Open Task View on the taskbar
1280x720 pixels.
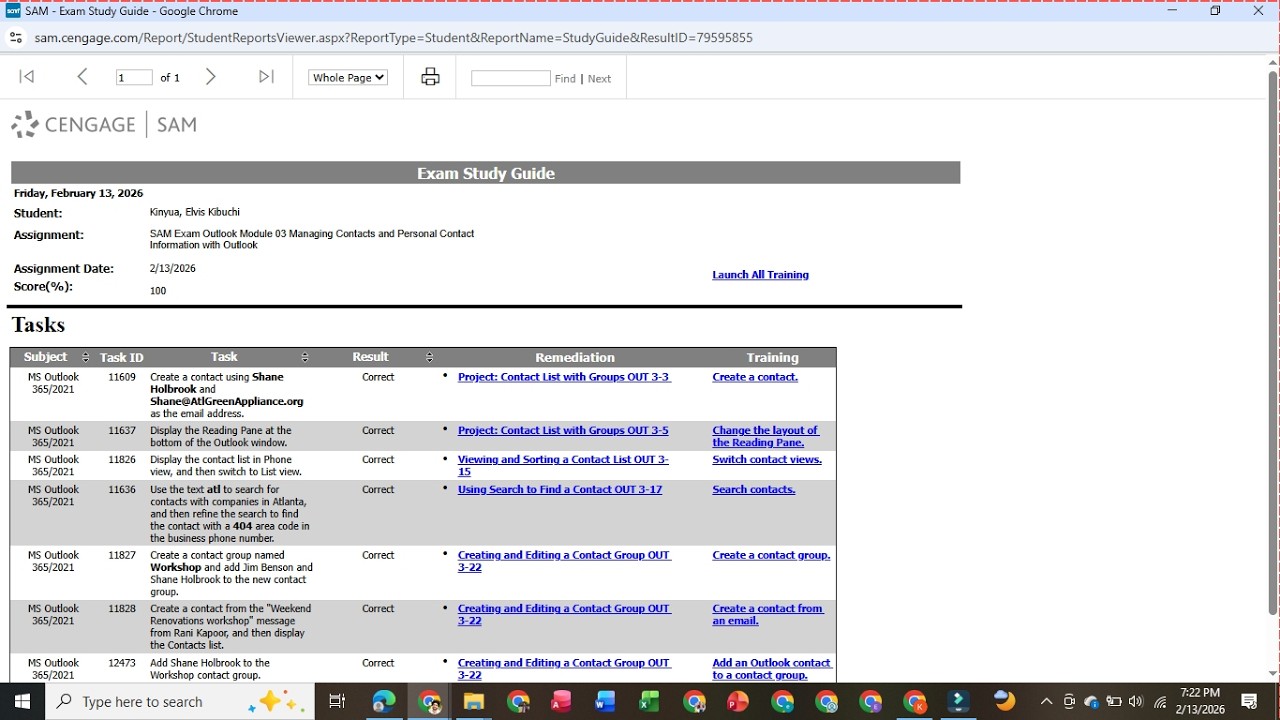(337, 702)
